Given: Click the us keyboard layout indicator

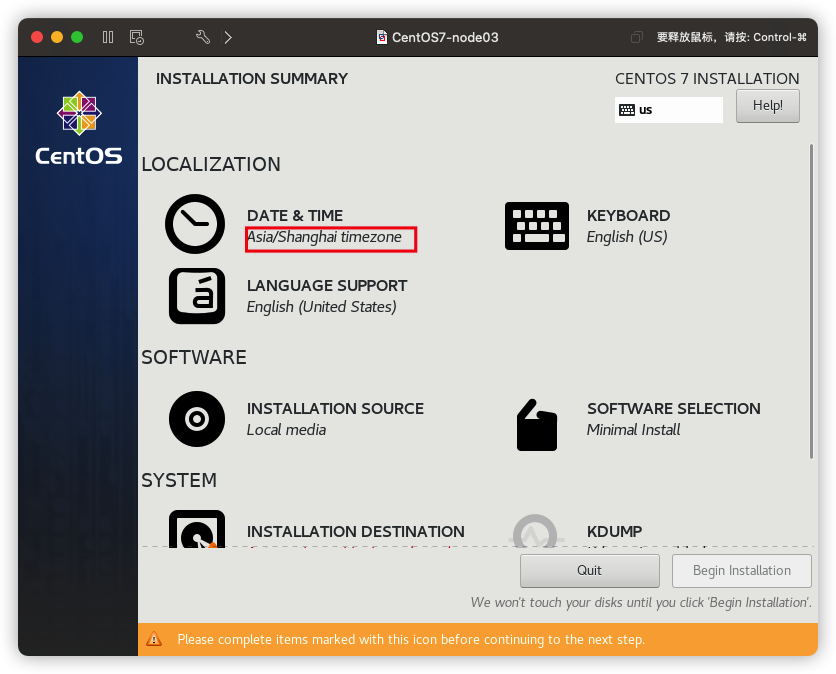Looking at the screenshot, I should coord(669,110).
